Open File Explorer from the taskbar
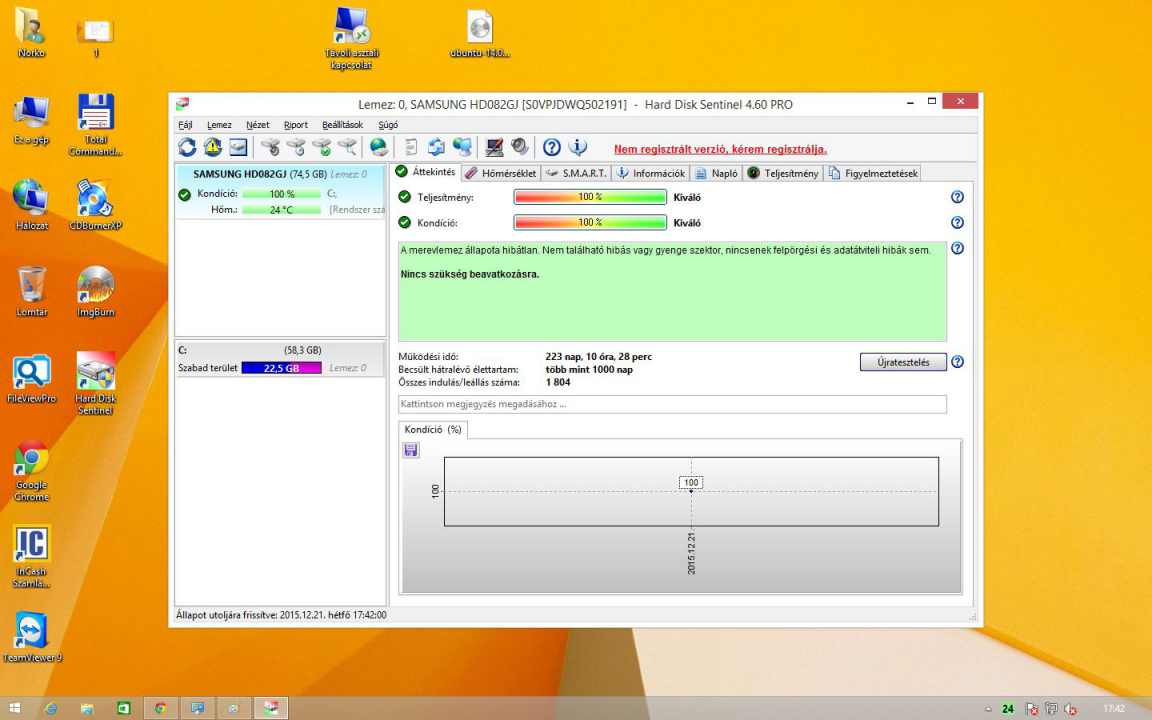 click(87, 708)
